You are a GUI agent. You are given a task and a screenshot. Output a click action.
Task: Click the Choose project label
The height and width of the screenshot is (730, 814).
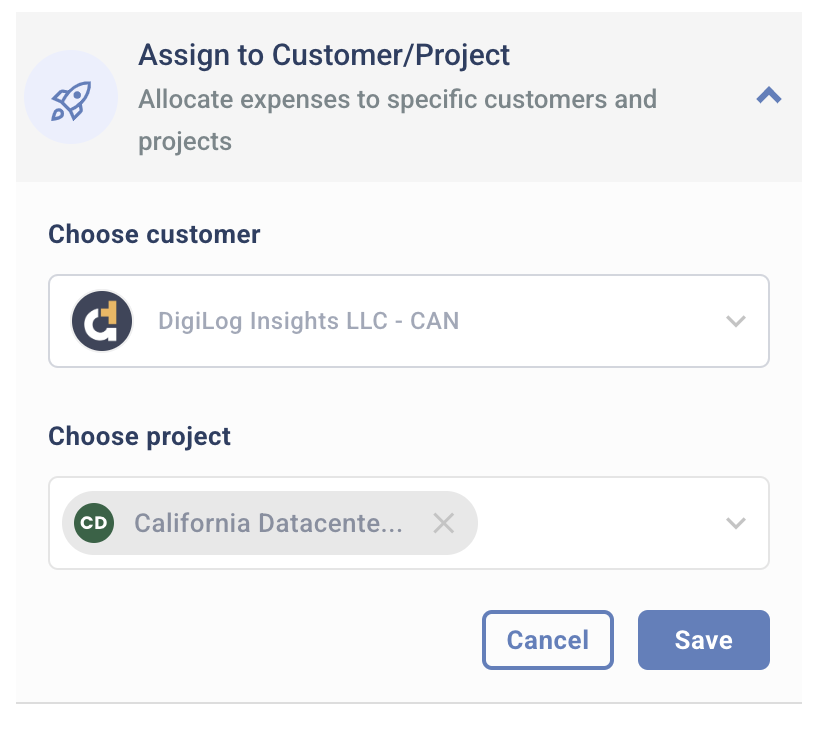click(139, 436)
